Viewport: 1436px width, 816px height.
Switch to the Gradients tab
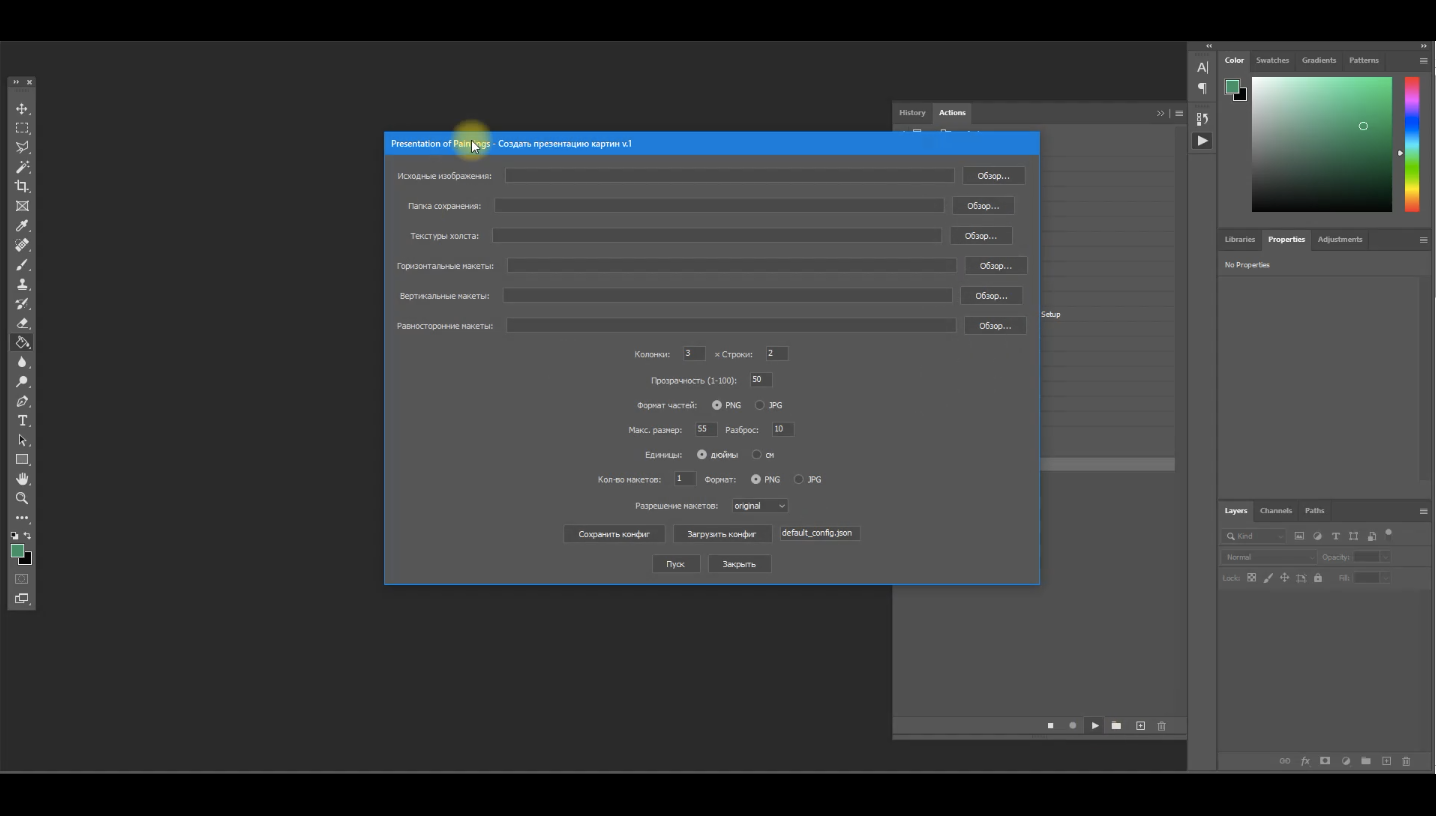(x=1319, y=60)
